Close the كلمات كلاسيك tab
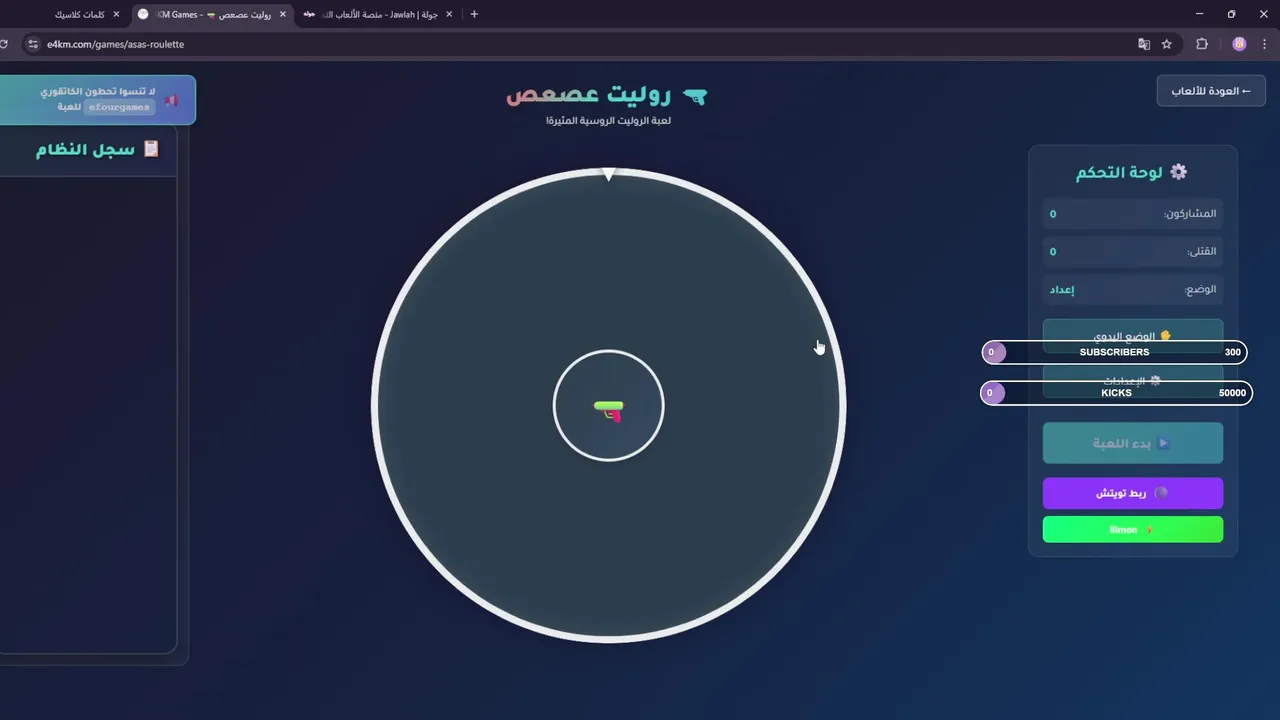This screenshot has height=720, width=1280. (x=116, y=14)
